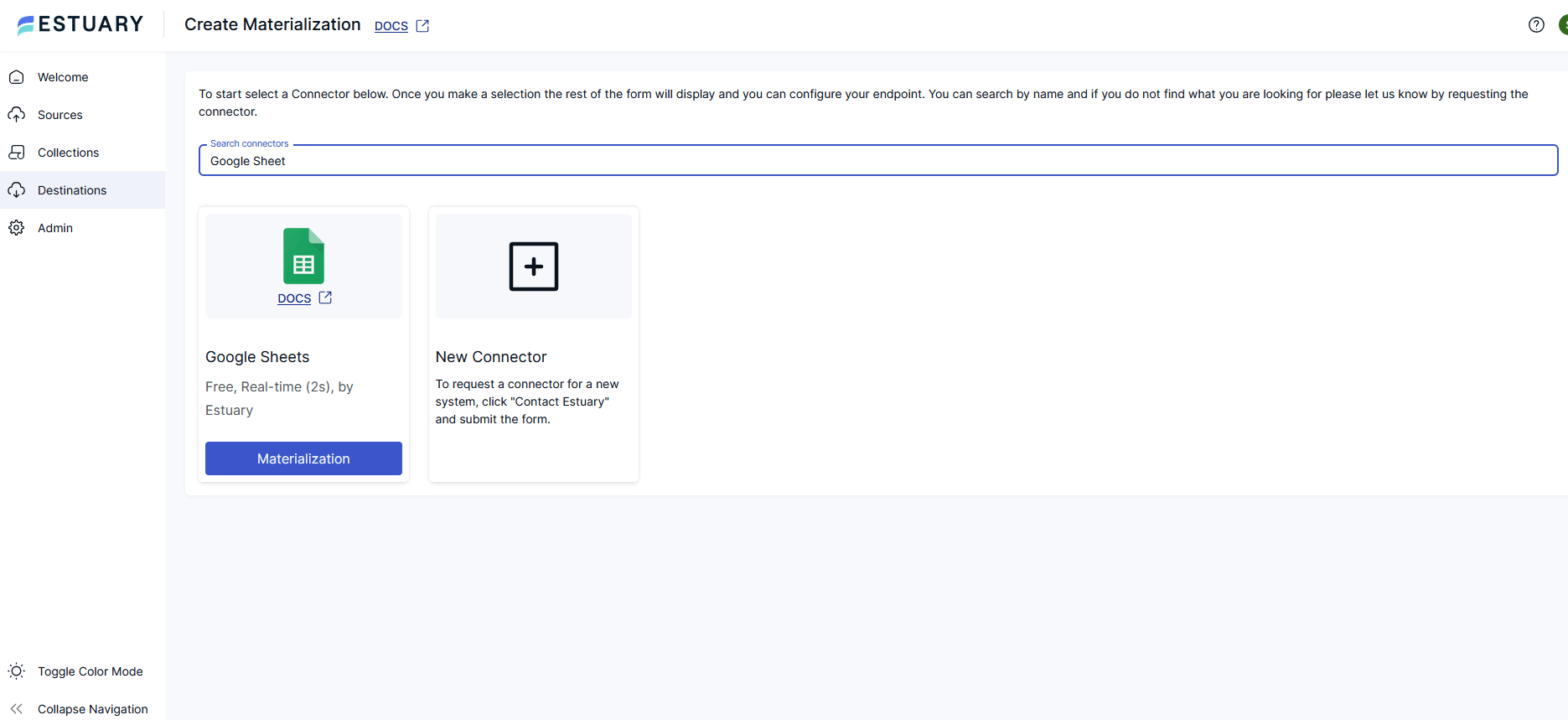Click the Estuary logo
Viewport: 1568px width, 720px height.
point(80,24)
